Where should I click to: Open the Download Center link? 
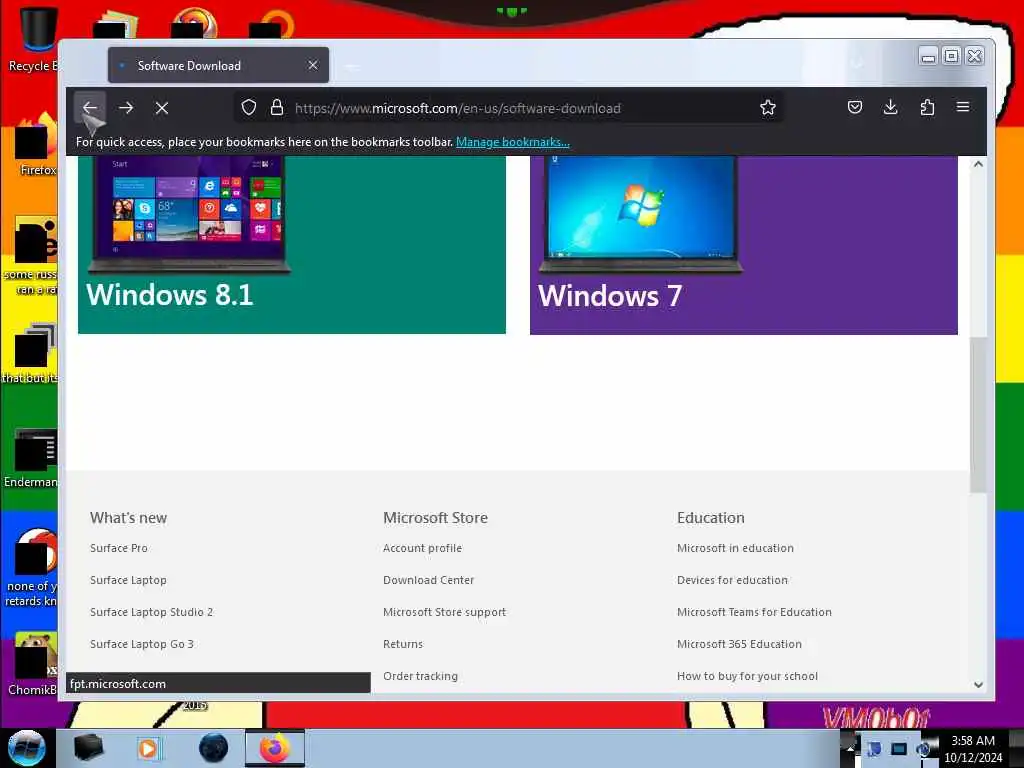(428, 580)
